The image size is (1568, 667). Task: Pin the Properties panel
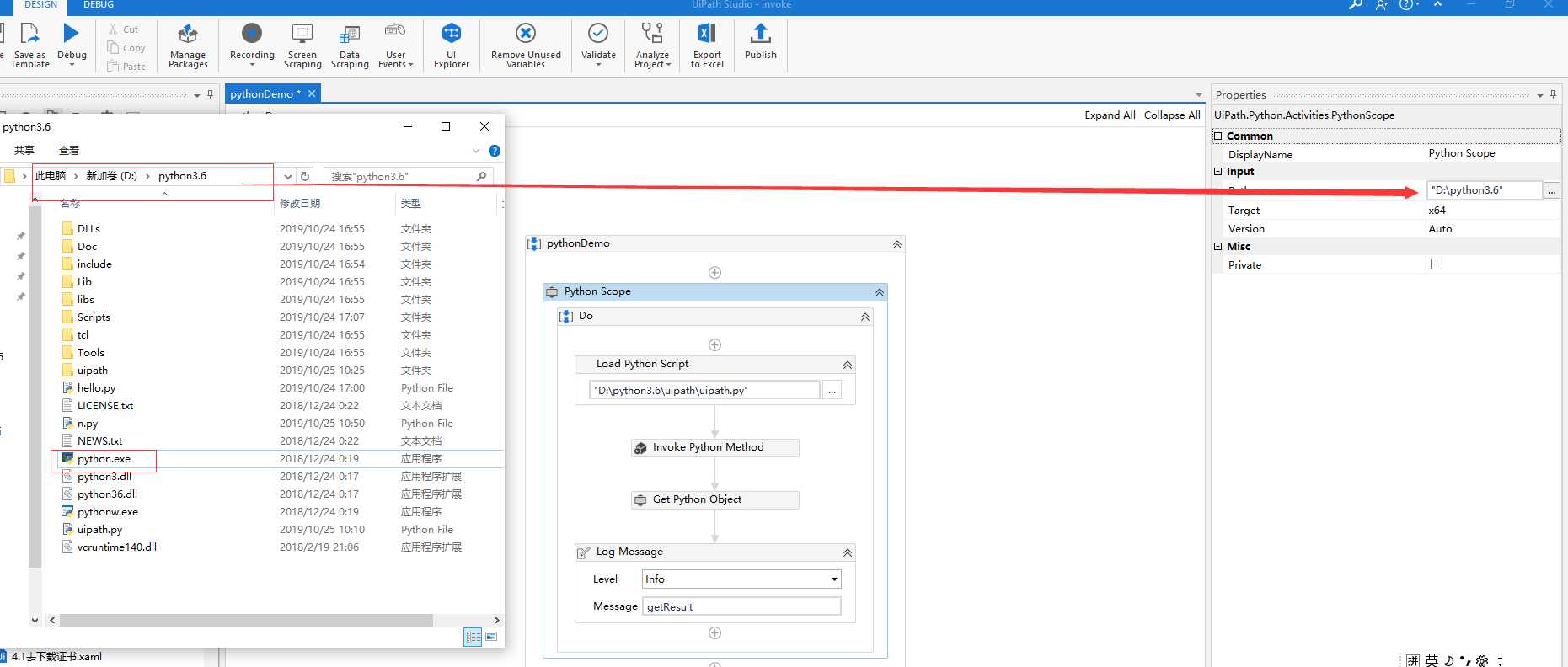pos(1553,94)
